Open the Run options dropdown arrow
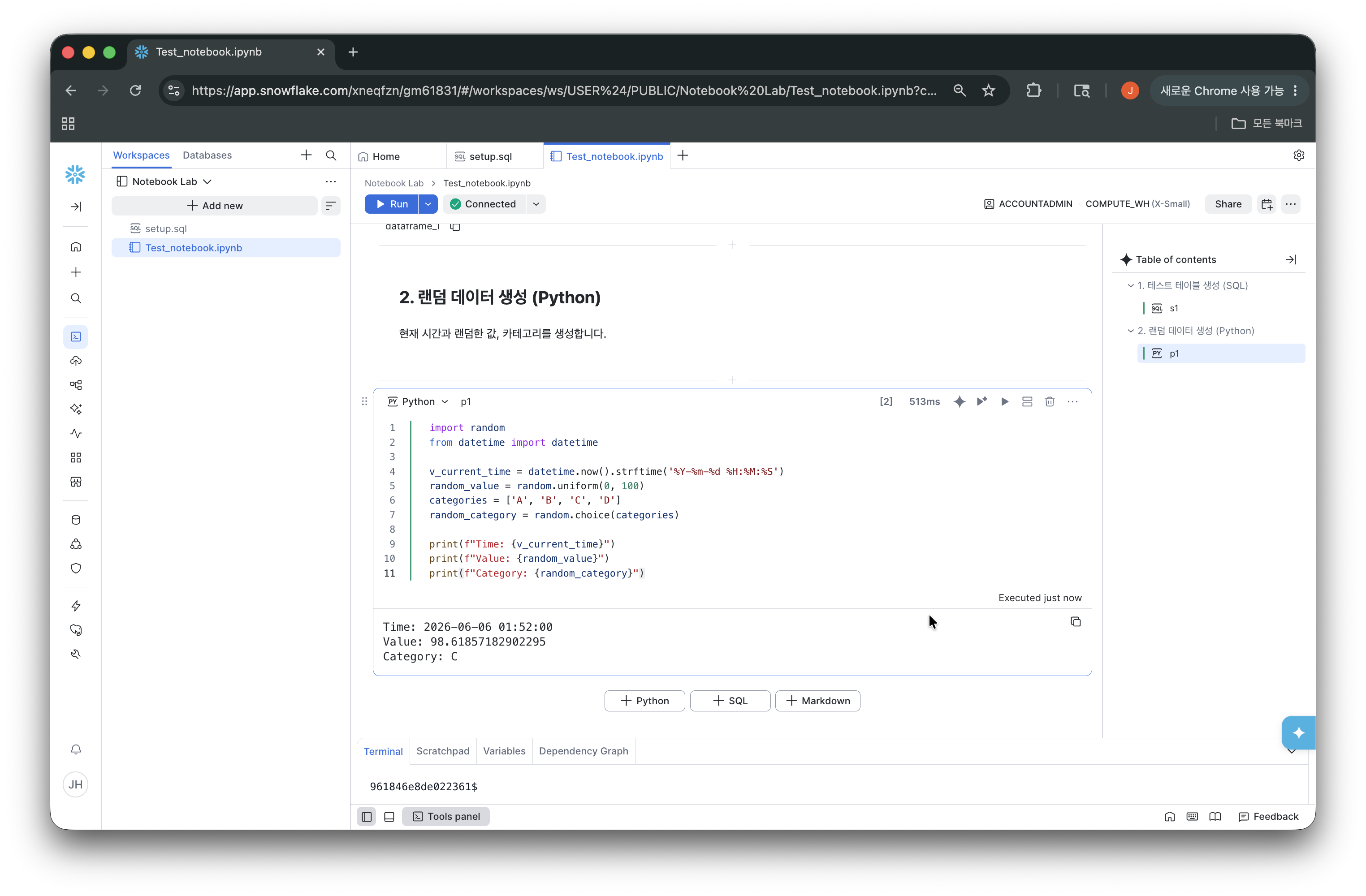The width and height of the screenshot is (1366, 896). (428, 204)
